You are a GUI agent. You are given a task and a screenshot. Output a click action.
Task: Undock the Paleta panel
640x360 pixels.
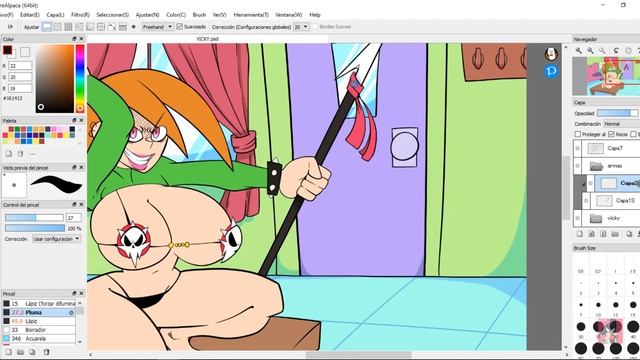74,120
